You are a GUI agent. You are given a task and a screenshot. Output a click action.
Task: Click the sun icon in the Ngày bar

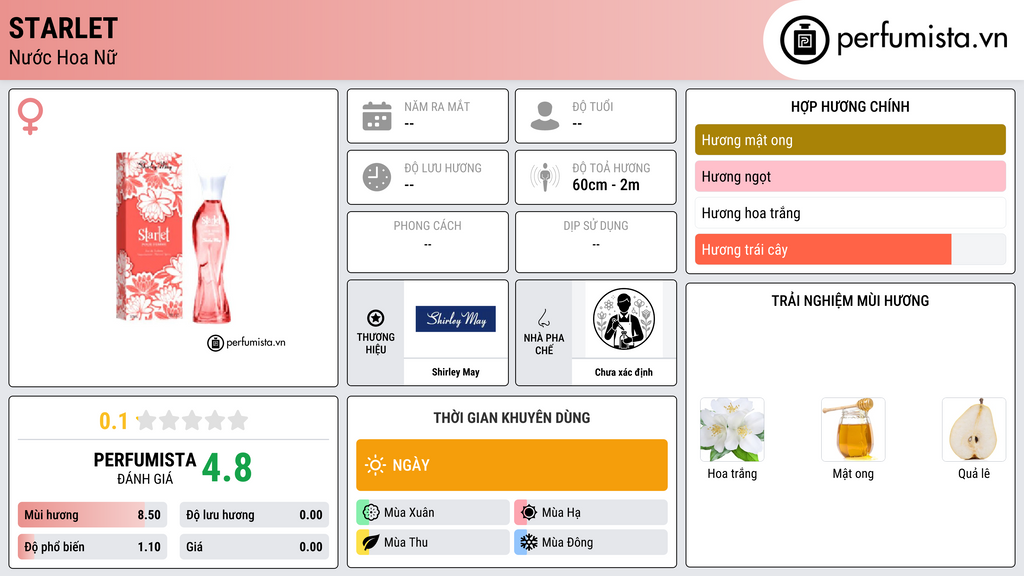point(375,465)
